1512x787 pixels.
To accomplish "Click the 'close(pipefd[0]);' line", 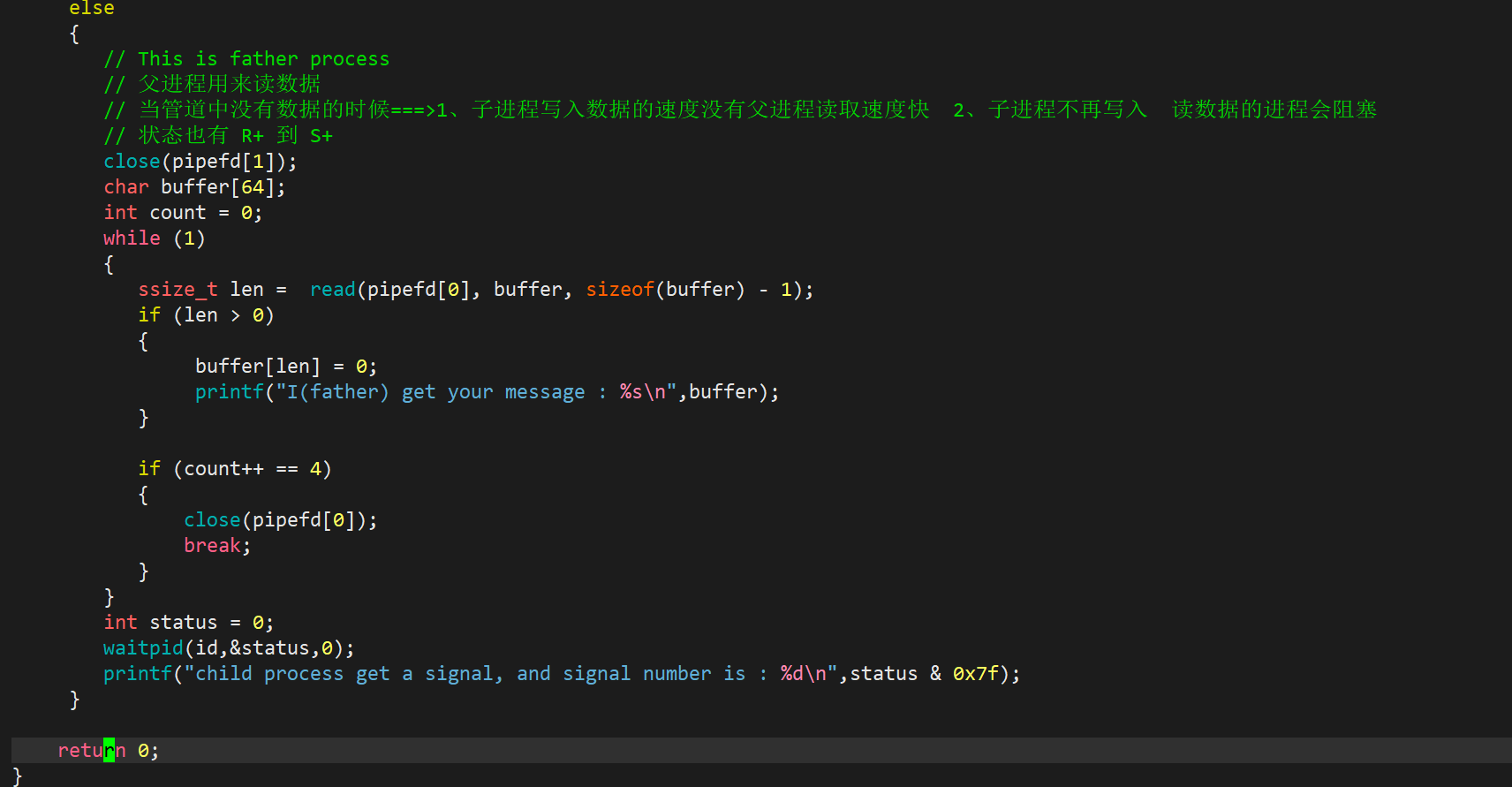I will pos(281,520).
